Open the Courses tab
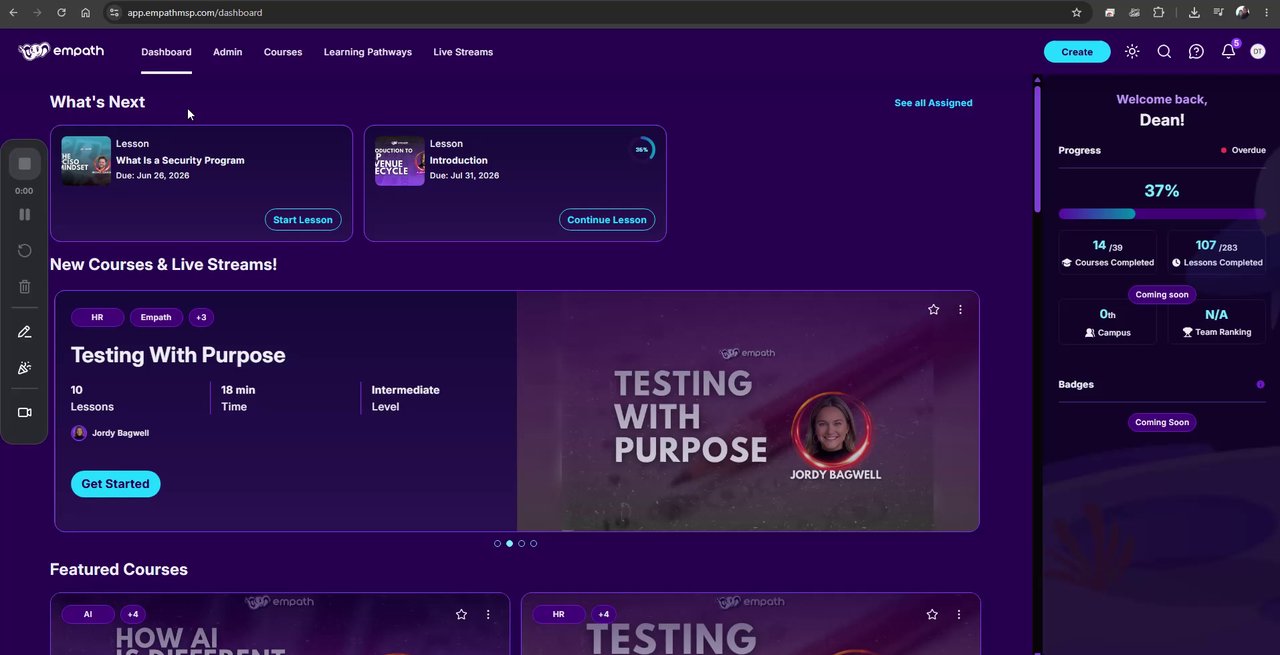 [283, 52]
